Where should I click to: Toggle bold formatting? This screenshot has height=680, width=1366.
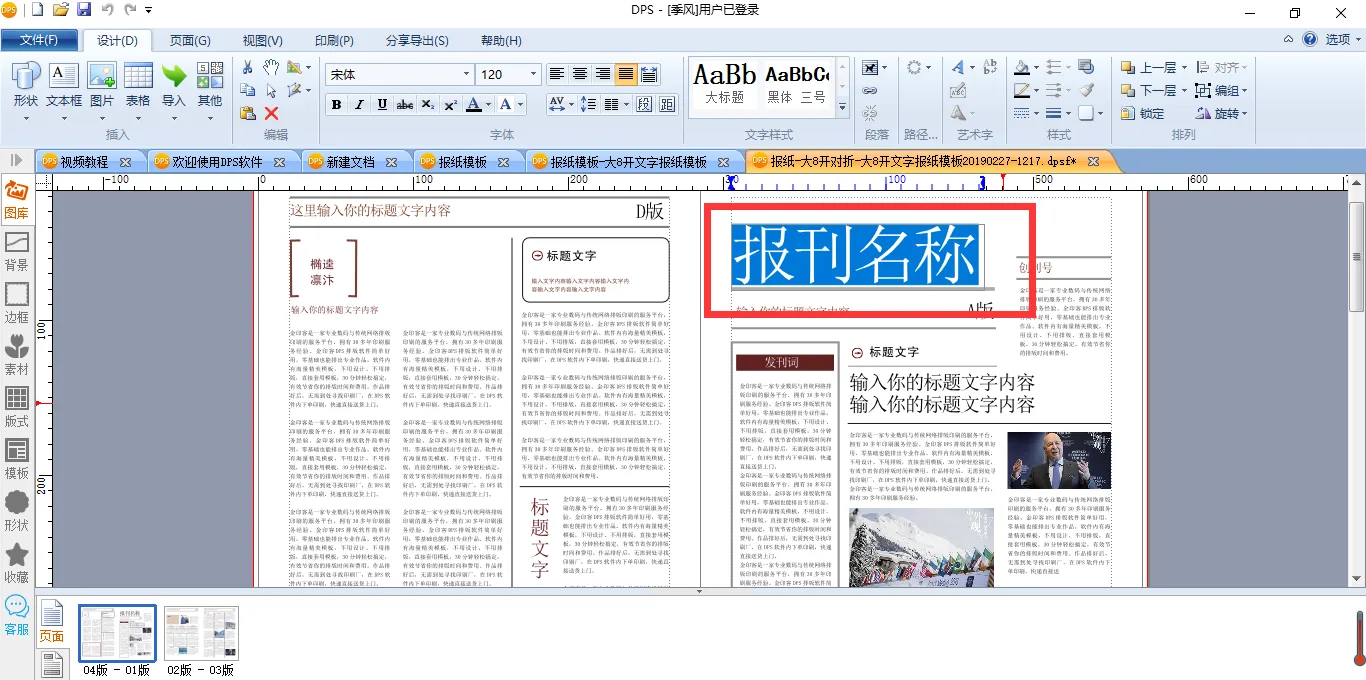coord(336,104)
